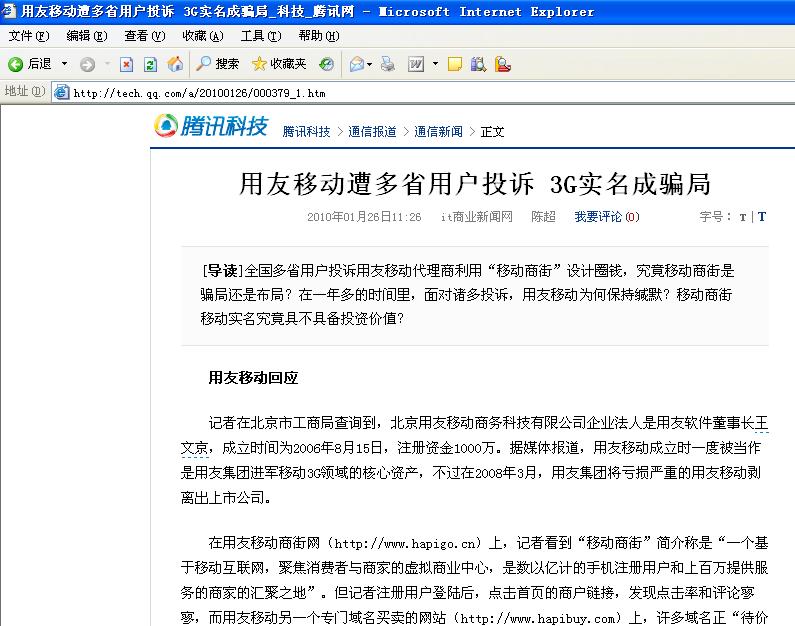This screenshot has height=626, width=795.
Task: Open the Search (搜索) pane
Action: coord(217,64)
